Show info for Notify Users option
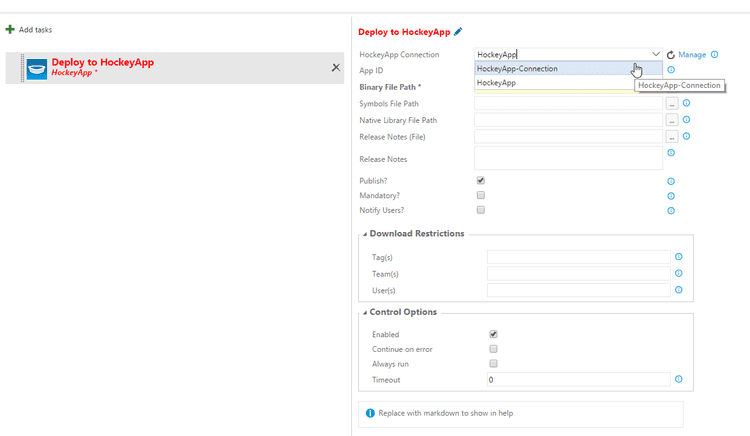Viewport: 750px width, 436px height. [x=671, y=211]
